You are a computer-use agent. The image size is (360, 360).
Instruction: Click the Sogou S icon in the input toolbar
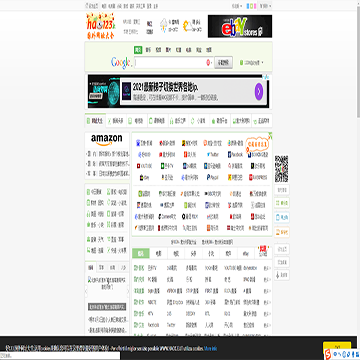(328, 353)
